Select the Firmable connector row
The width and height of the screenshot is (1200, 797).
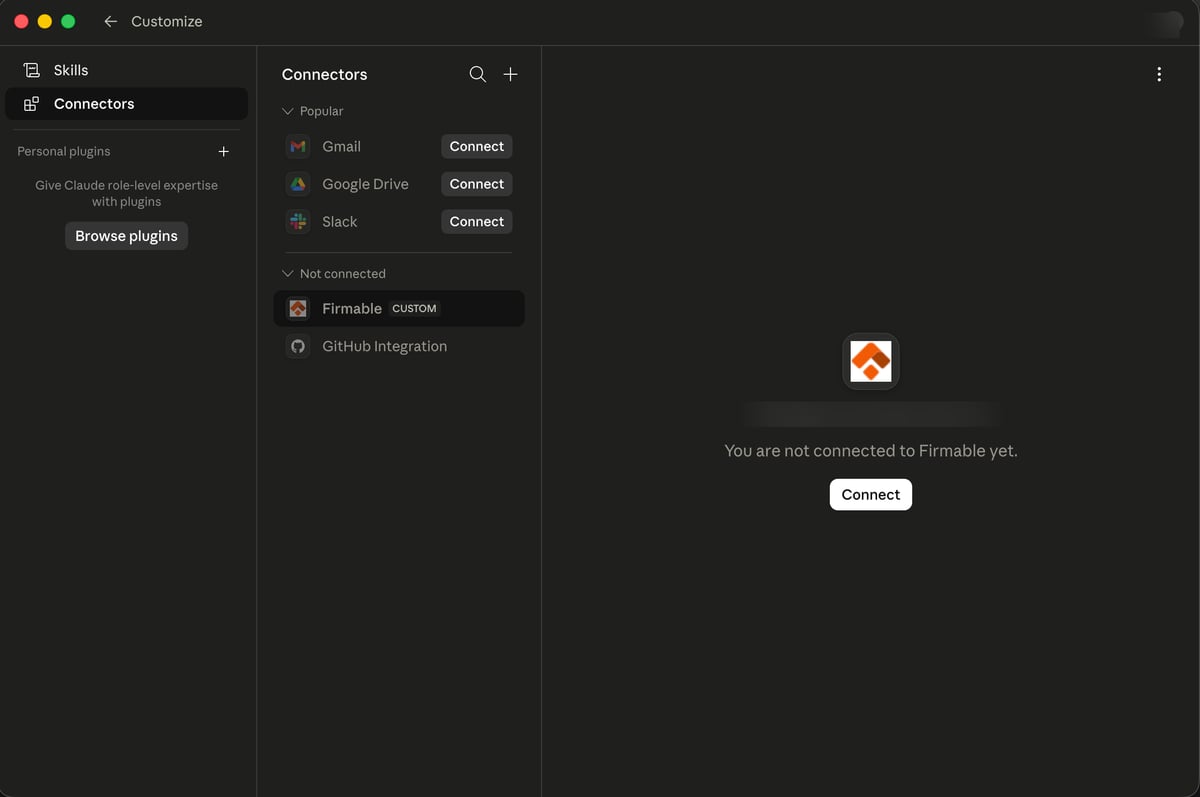[x=399, y=309]
